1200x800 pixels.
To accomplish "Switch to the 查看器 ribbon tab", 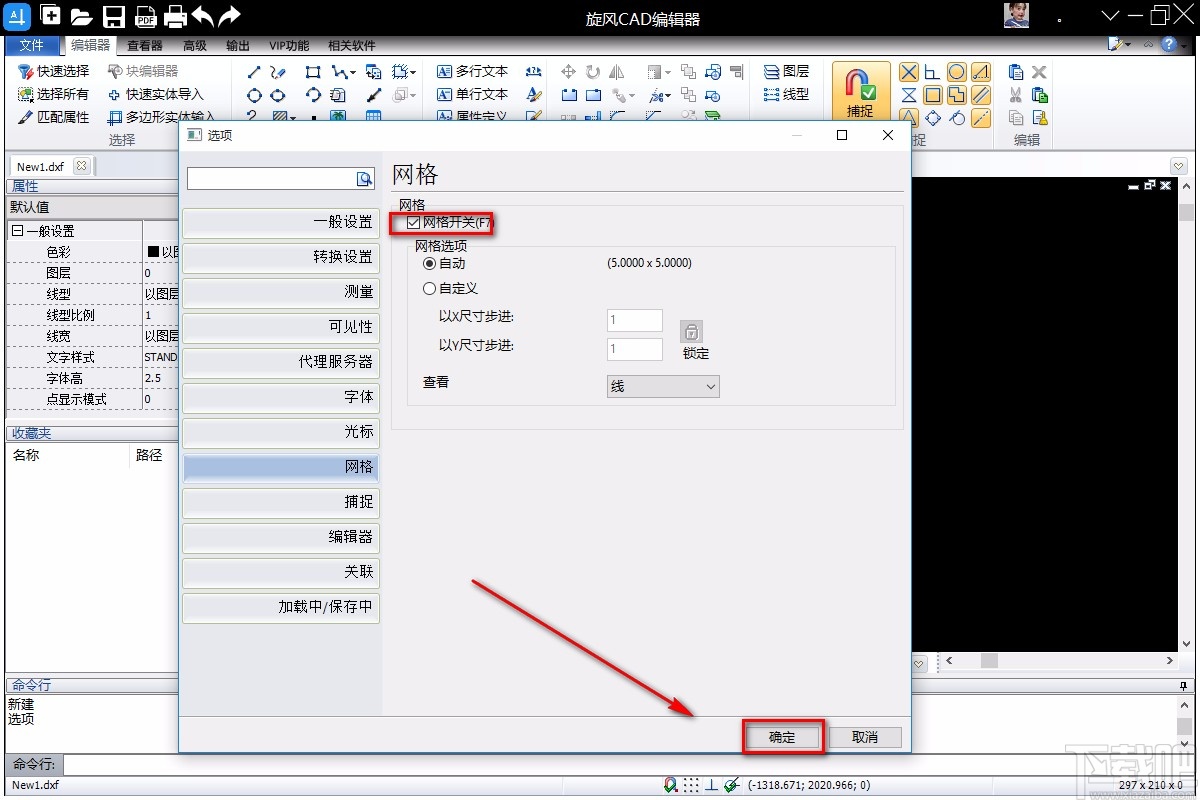I will [145, 45].
